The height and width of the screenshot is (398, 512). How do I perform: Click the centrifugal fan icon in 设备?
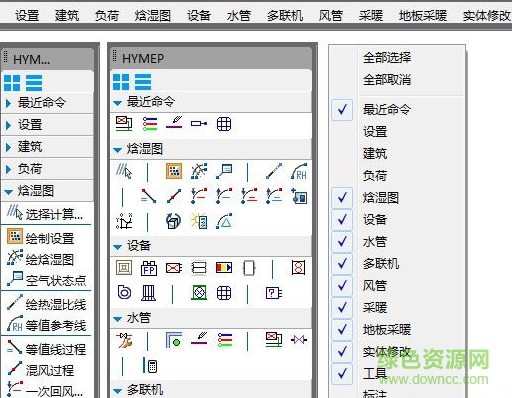[124, 293]
